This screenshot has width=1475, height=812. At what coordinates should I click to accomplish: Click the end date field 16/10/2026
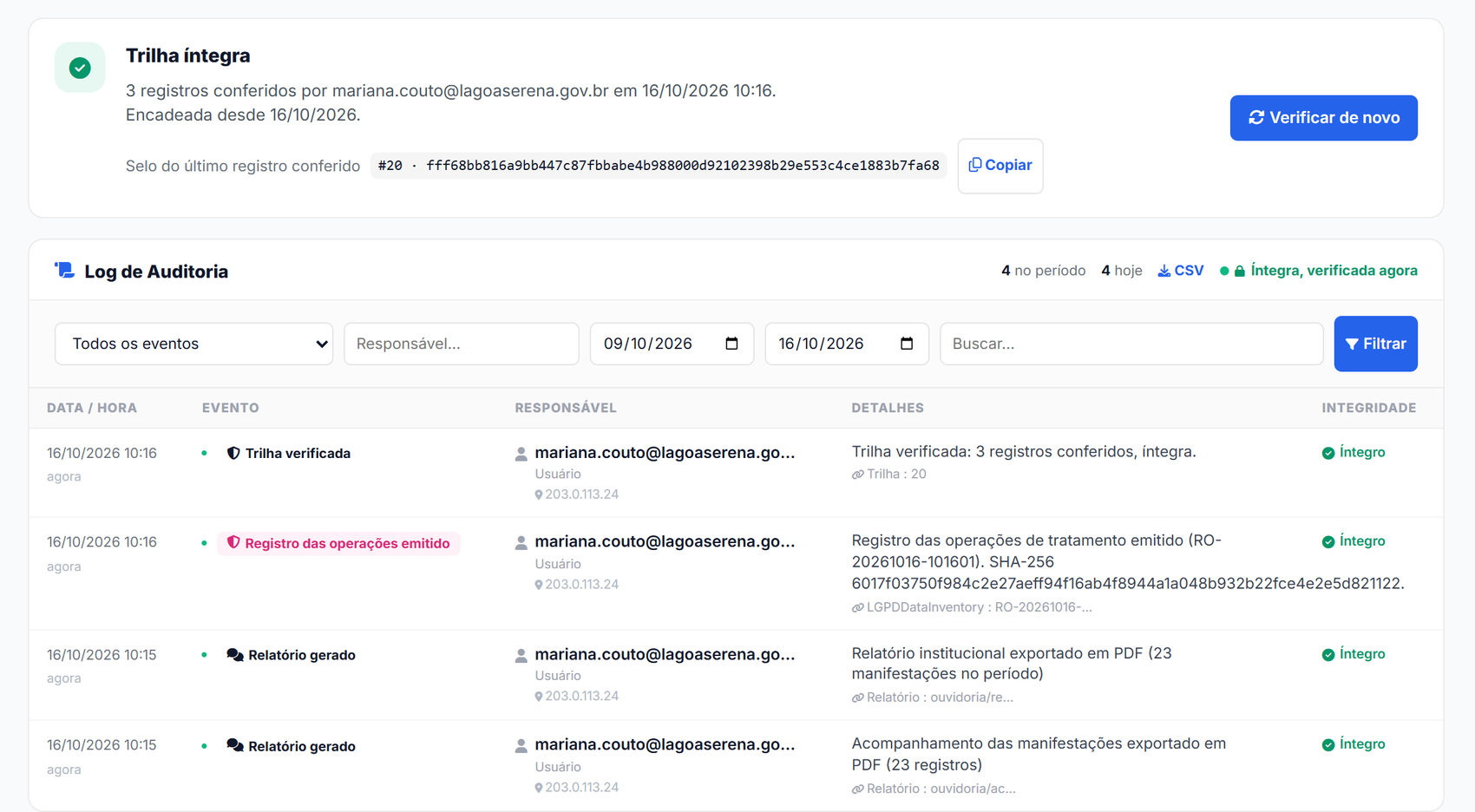coord(847,344)
